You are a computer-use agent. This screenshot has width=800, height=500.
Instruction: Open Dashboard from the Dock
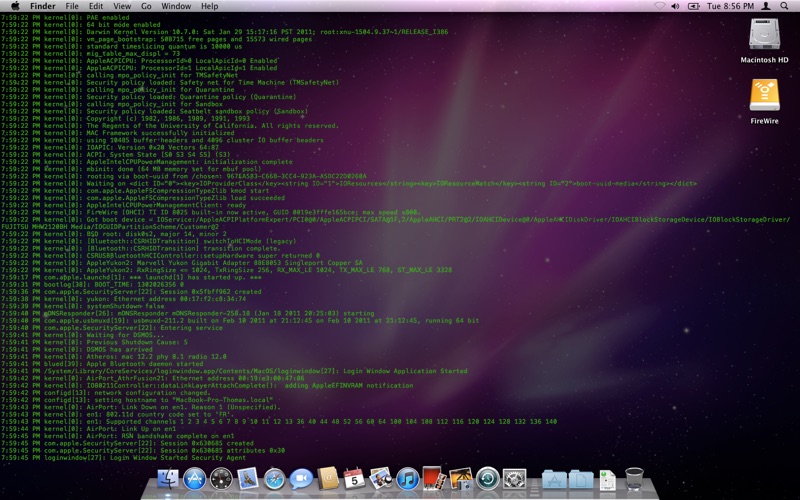pos(221,480)
